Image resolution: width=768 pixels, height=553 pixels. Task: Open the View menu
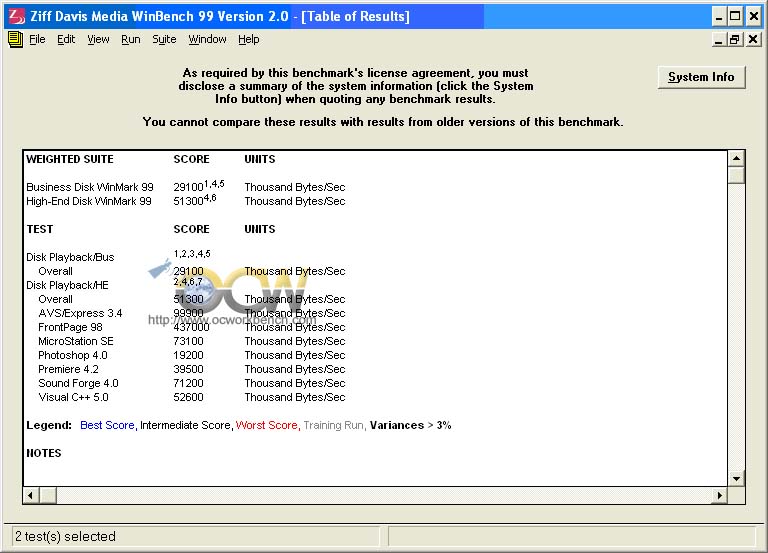[x=98, y=39]
